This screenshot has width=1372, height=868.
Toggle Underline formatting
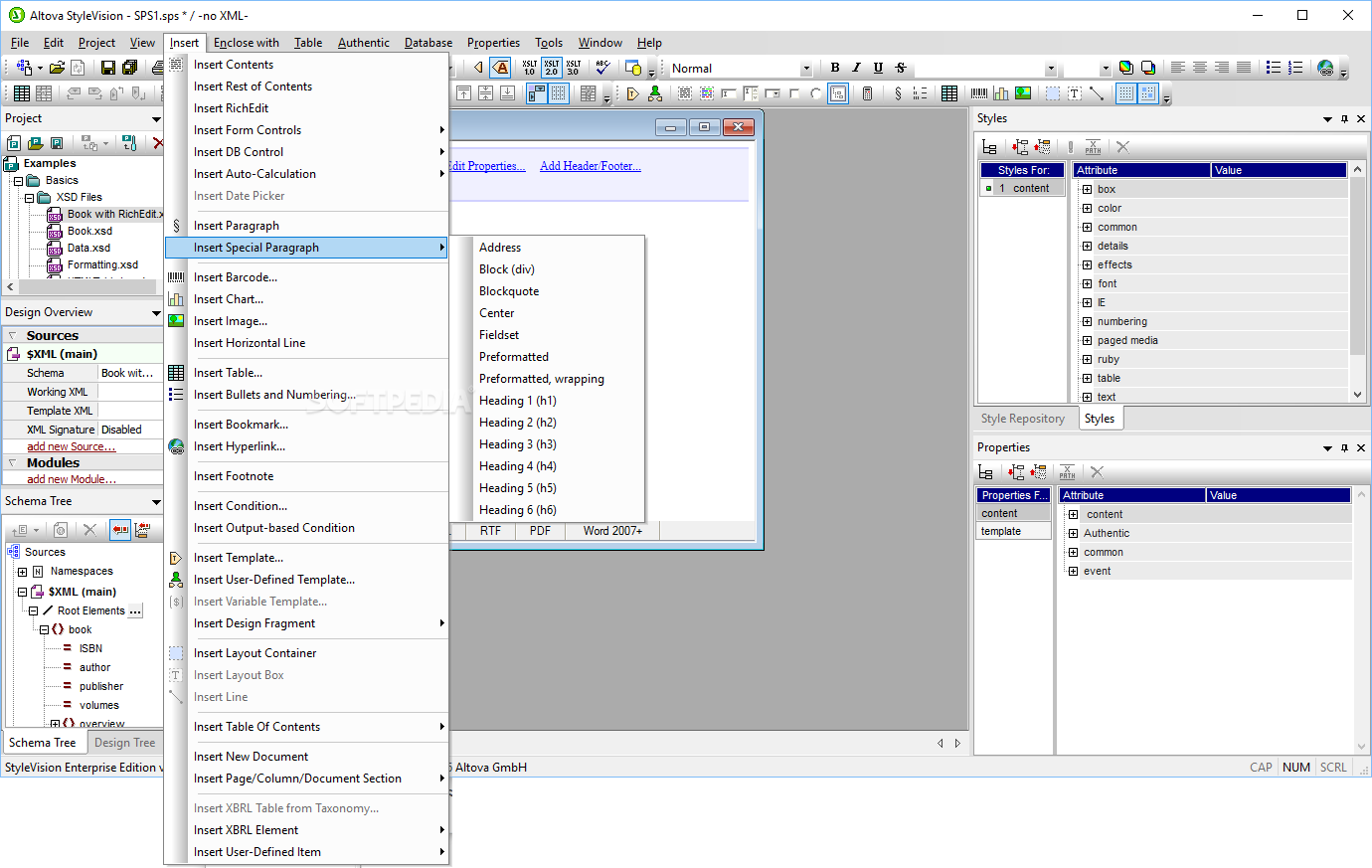point(878,68)
